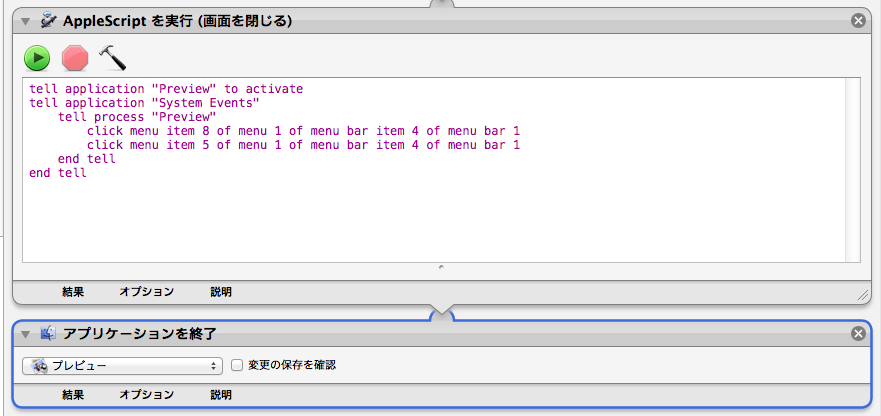Remove the アプリケーションを終了 action
The height and width of the screenshot is (416, 881).
858,334
